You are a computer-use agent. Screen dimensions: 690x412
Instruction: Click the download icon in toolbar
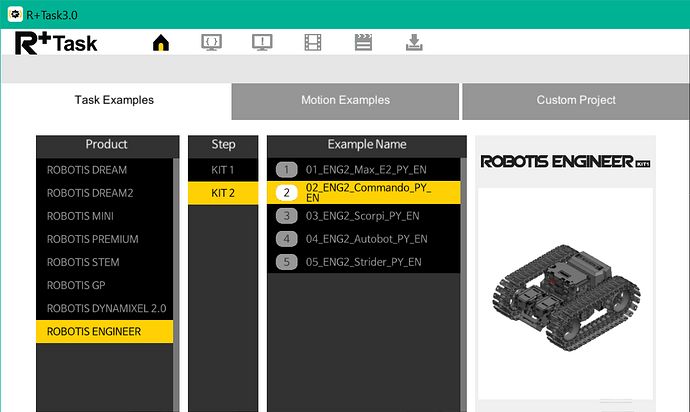tap(414, 43)
